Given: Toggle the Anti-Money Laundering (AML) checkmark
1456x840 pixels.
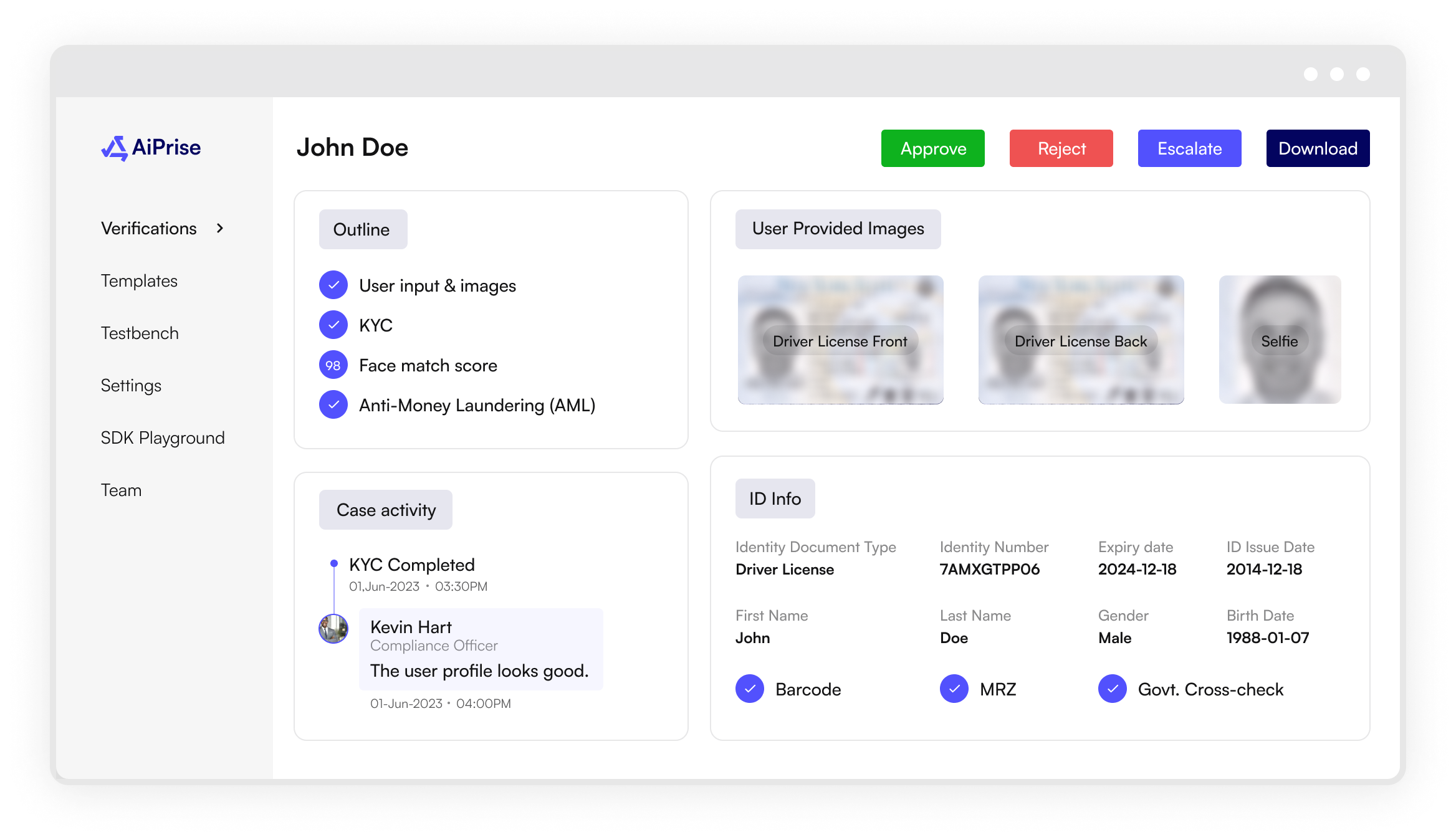Looking at the screenshot, I should (x=333, y=405).
